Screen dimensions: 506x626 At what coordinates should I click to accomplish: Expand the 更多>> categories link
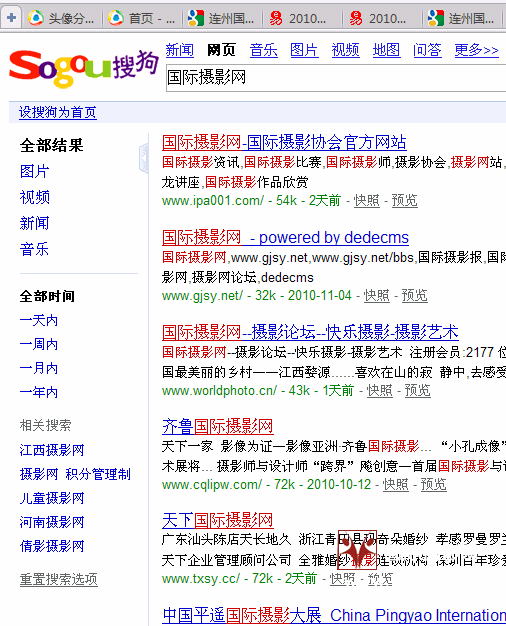coord(476,50)
